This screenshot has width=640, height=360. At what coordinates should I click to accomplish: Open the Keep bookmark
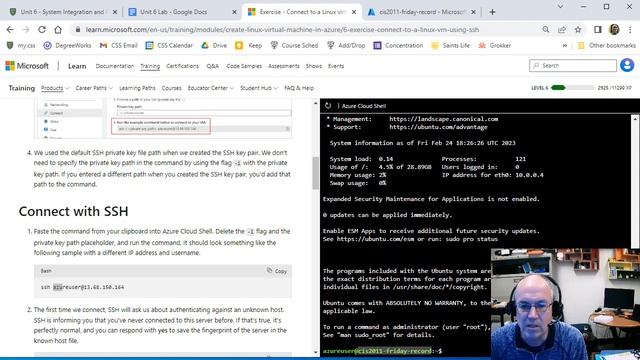[x=249, y=45]
